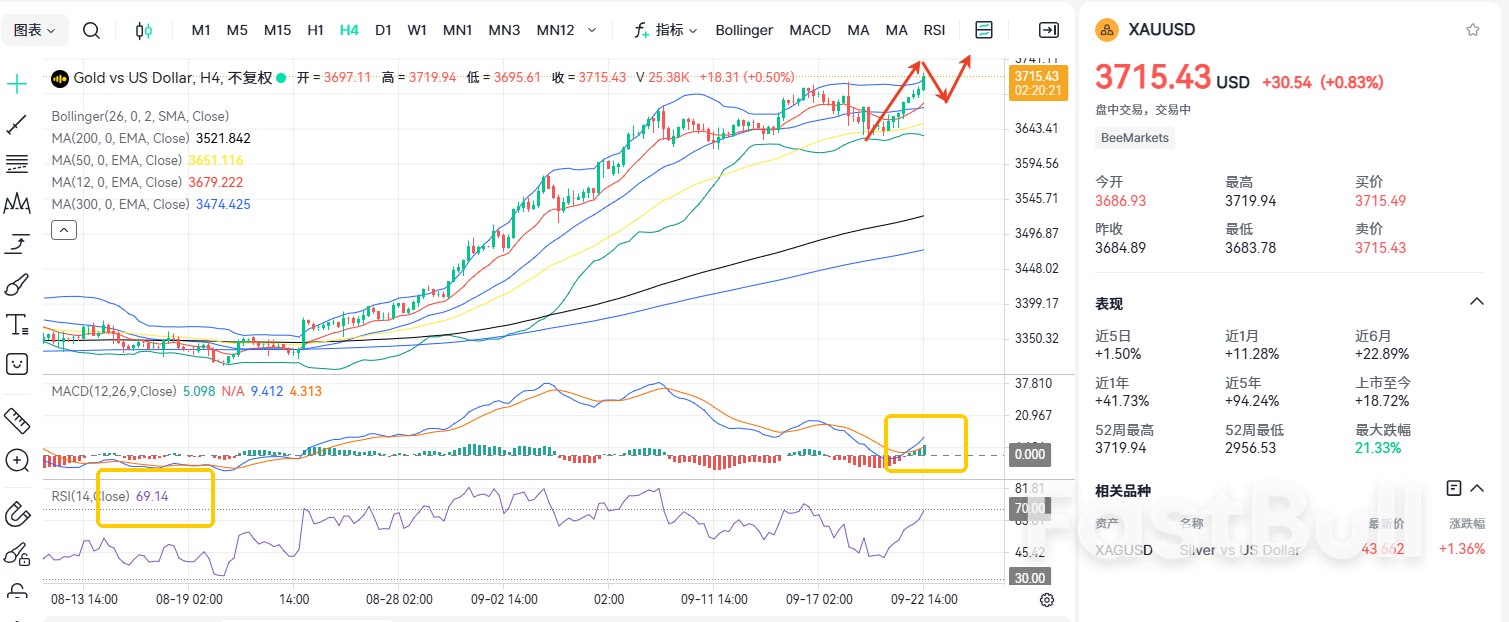Select the D1 timeframe
This screenshot has height=622, width=1509.
coord(383,30)
